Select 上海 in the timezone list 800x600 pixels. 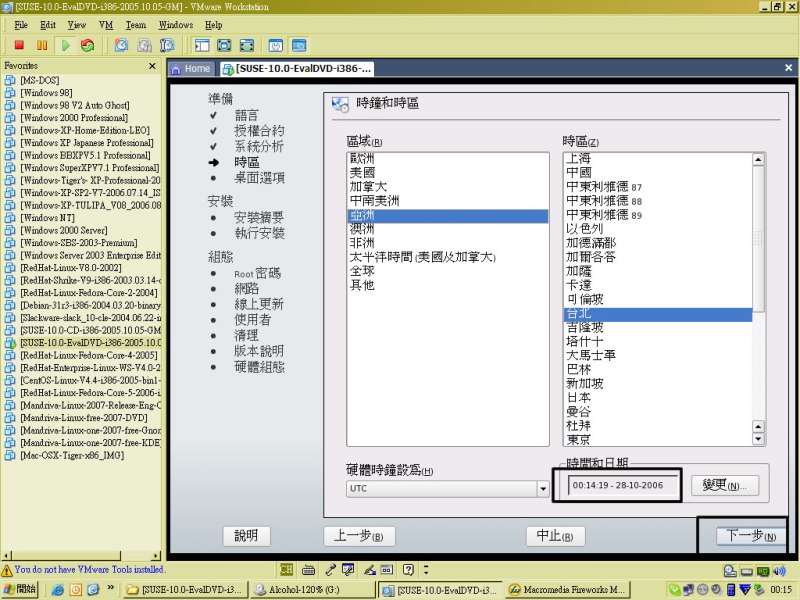[658, 159]
